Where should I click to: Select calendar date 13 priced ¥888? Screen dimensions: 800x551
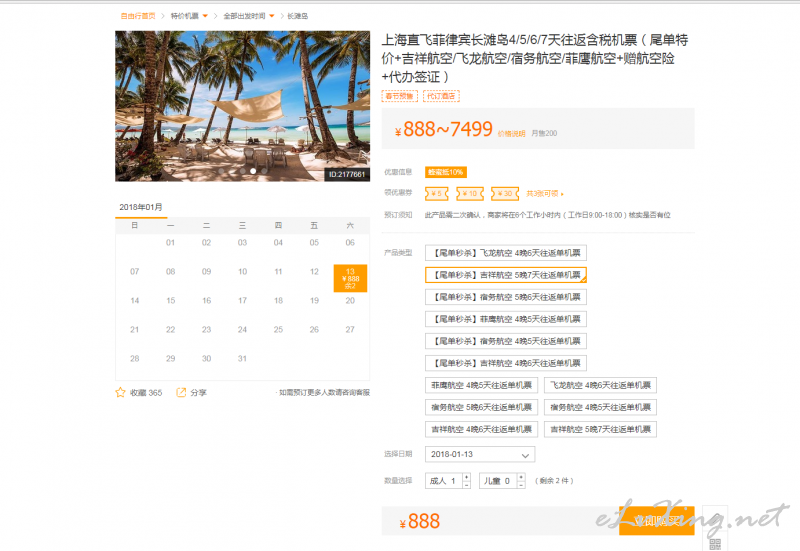350,278
